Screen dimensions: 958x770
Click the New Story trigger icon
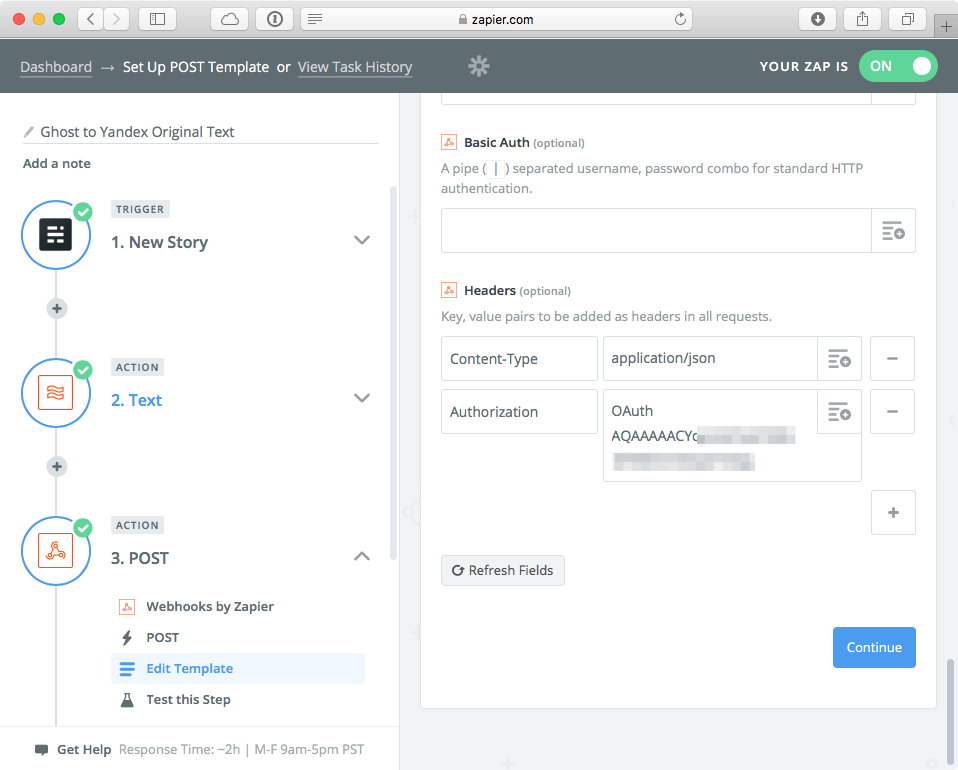coord(56,235)
